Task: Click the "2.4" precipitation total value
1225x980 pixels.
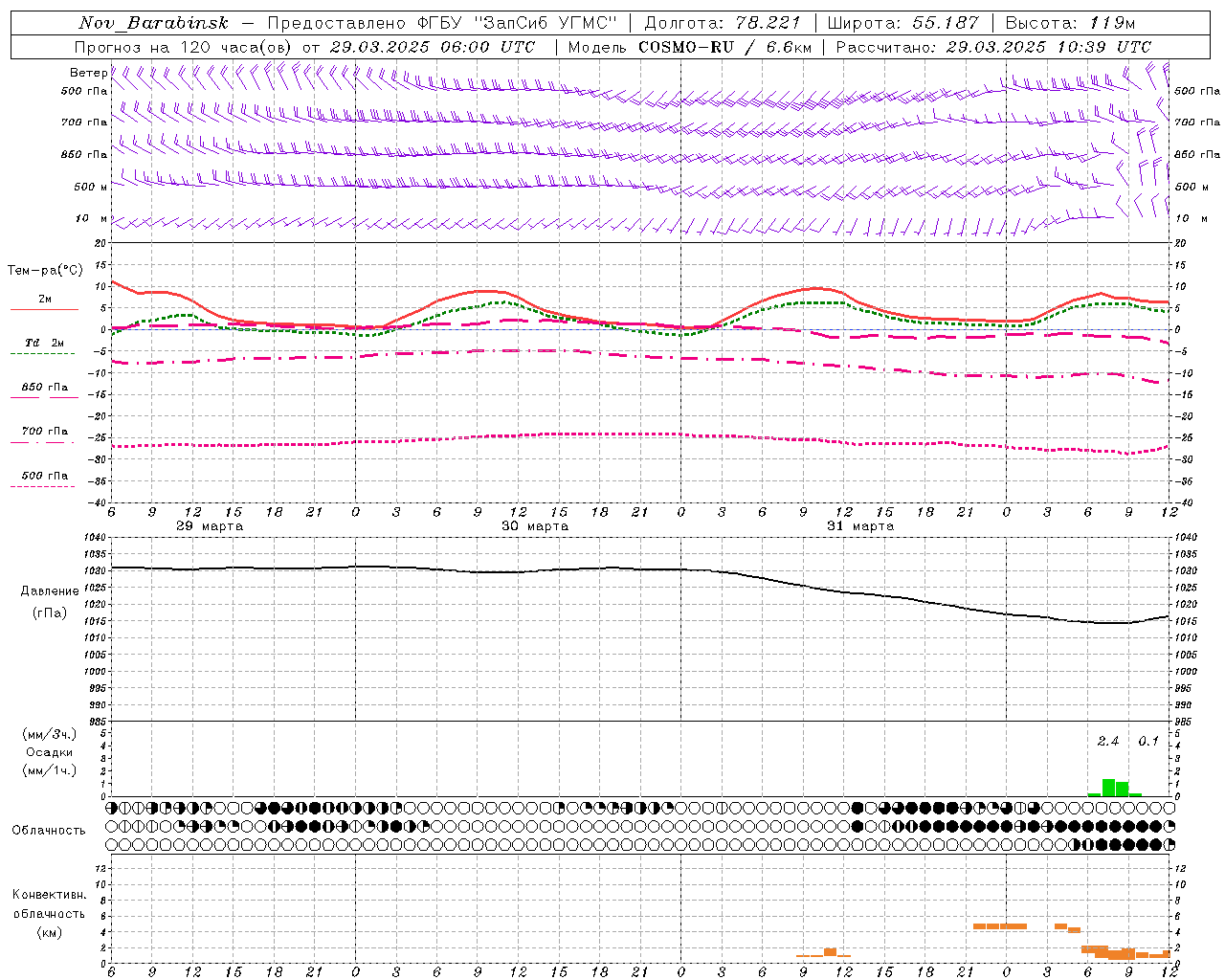Action: 1107,742
